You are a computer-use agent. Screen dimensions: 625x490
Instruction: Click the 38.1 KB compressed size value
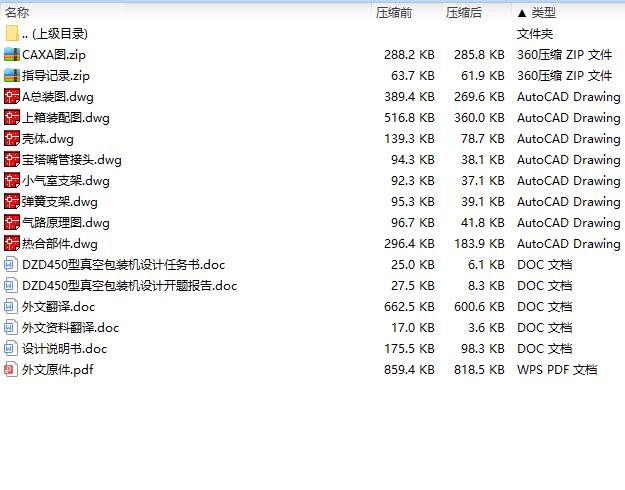483,160
